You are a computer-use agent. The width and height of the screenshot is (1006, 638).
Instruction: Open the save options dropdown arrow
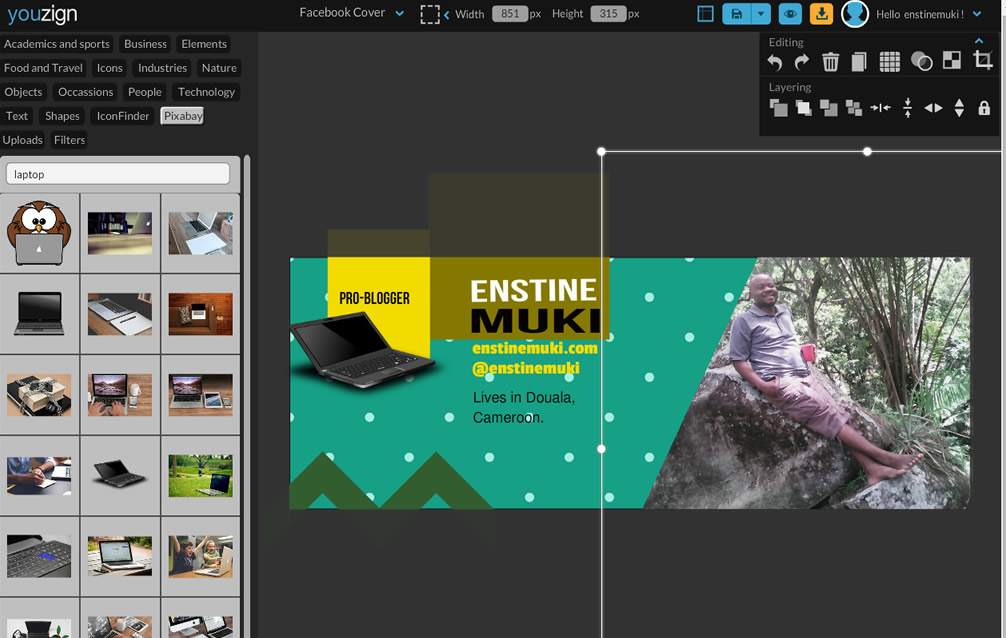[761, 13]
